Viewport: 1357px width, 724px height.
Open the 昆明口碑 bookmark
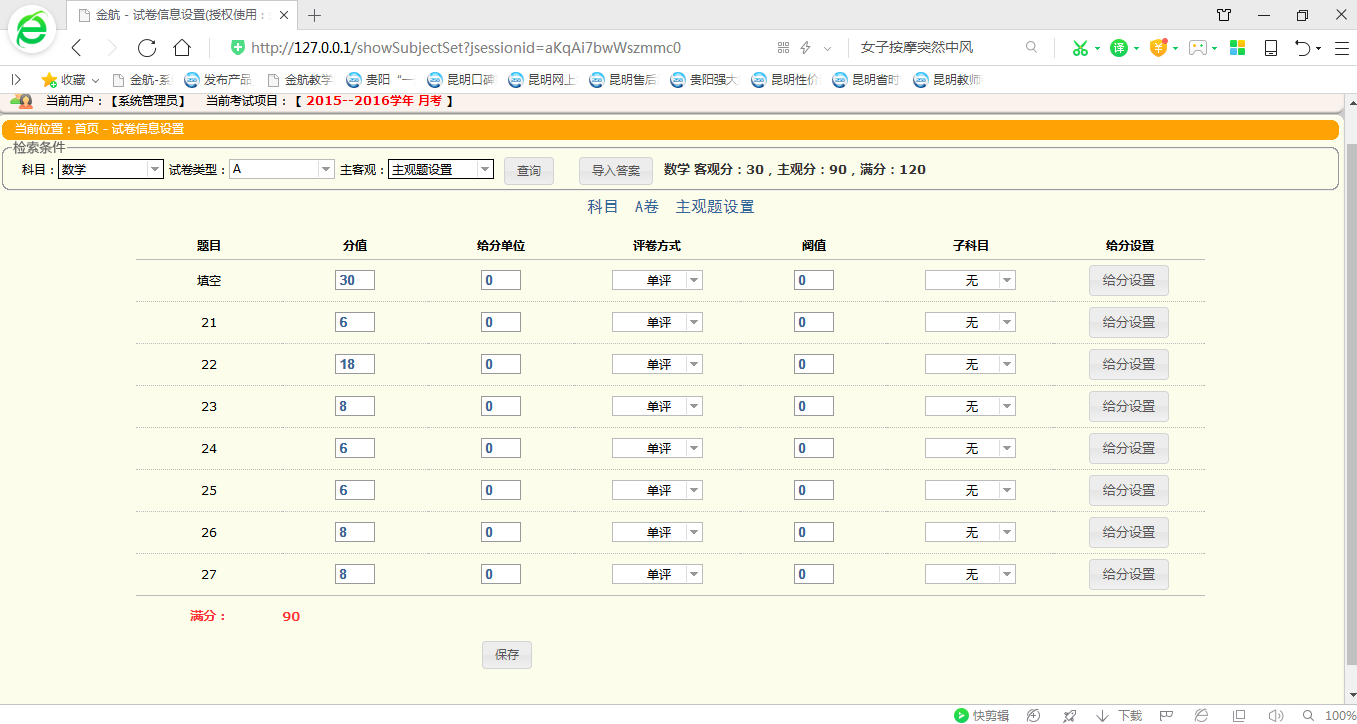point(461,80)
